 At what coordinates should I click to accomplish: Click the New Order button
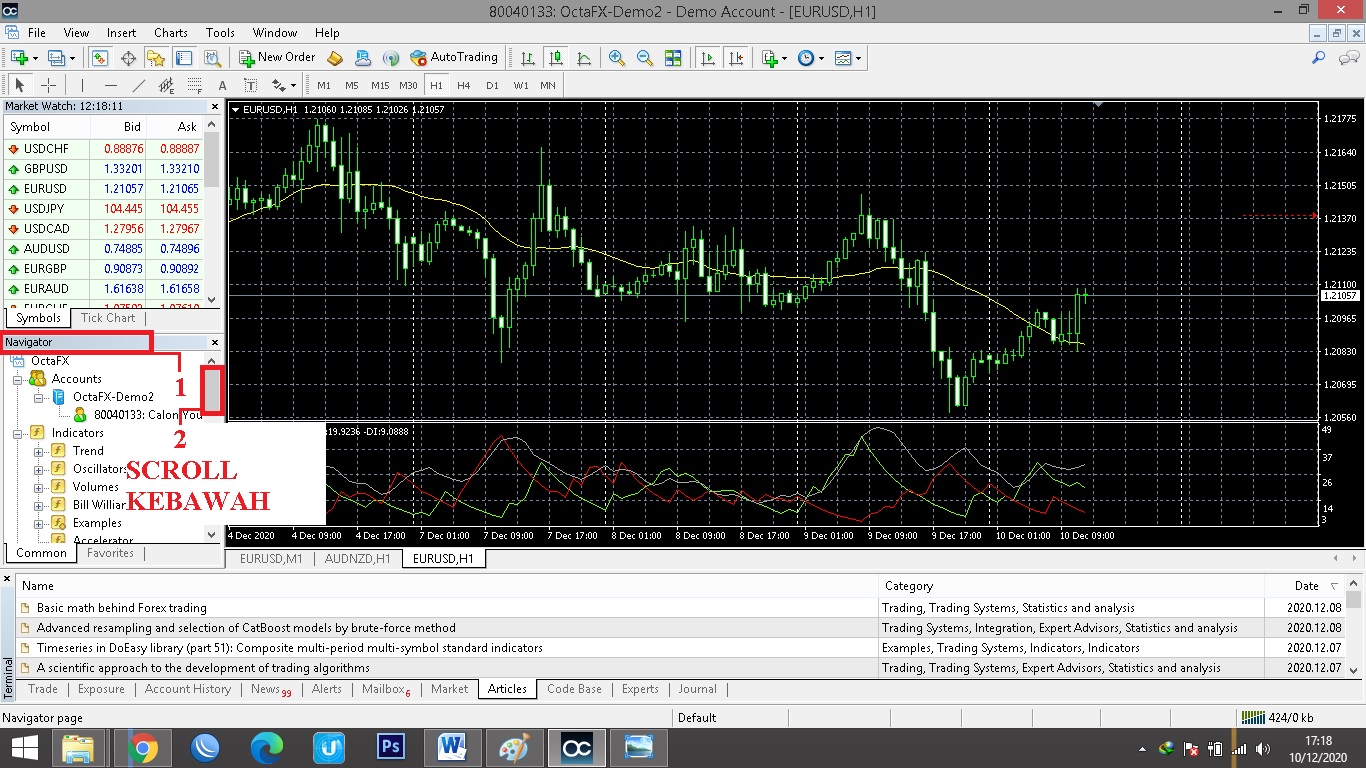pos(277,58)
